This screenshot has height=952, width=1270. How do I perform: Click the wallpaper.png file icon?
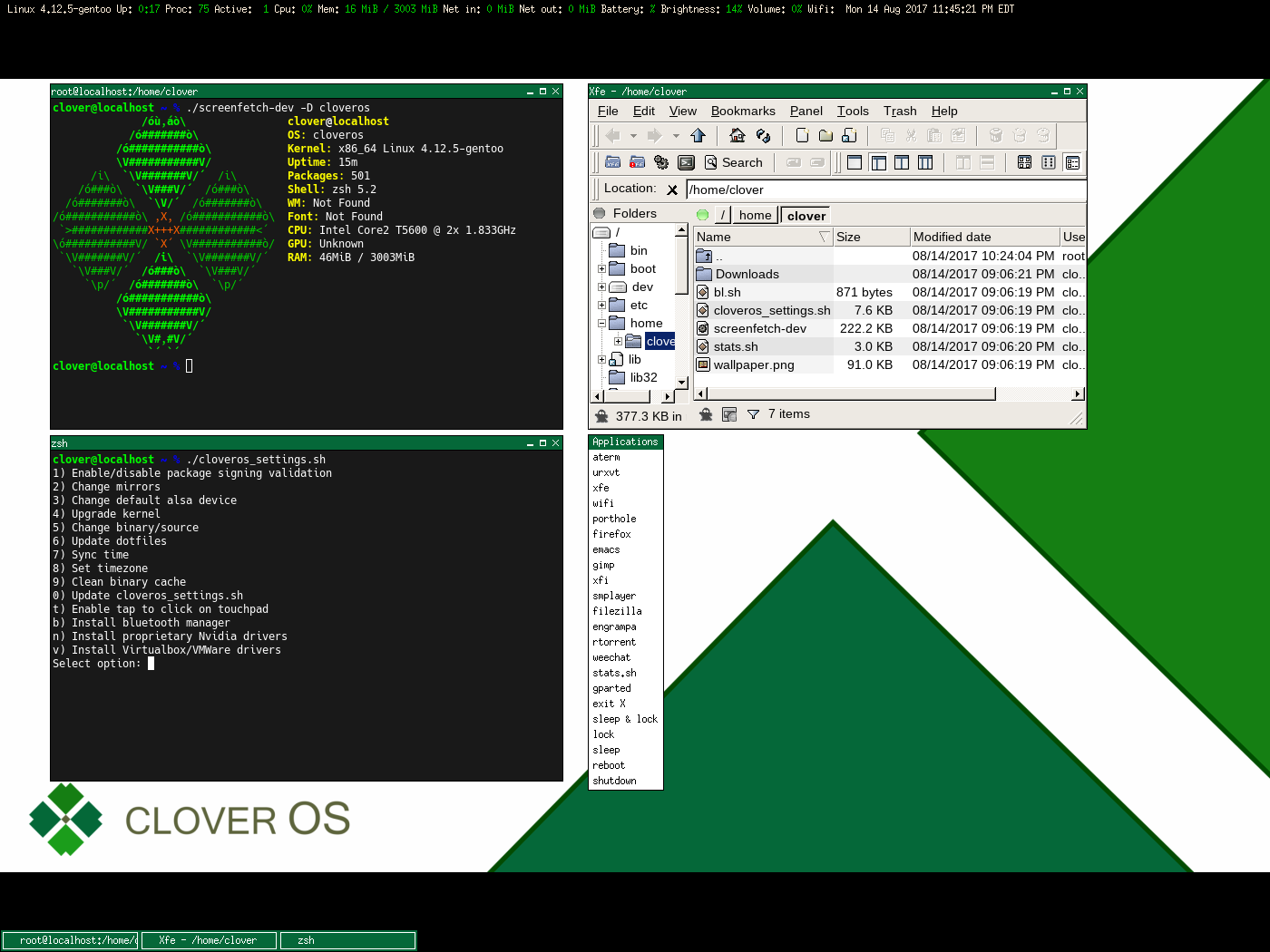tap(703, 364)
